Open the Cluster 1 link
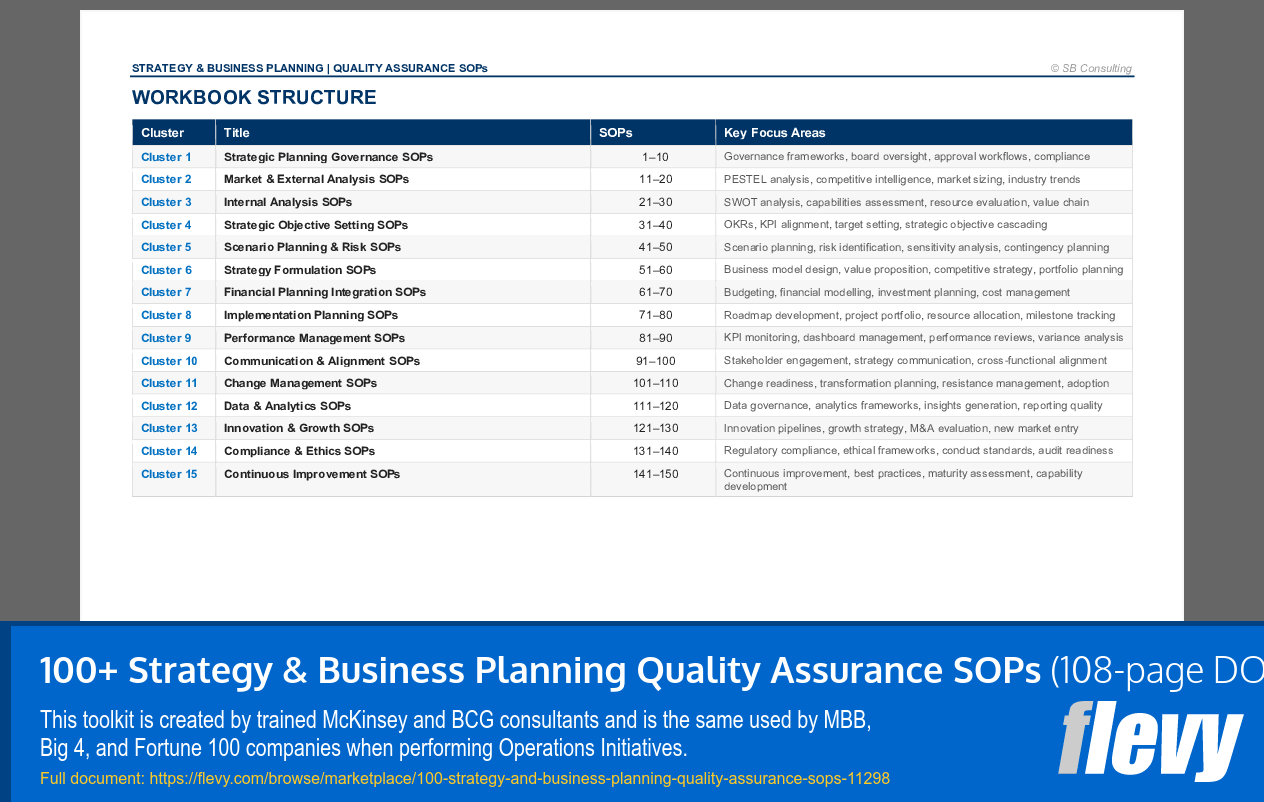 [x=165, y=156]
